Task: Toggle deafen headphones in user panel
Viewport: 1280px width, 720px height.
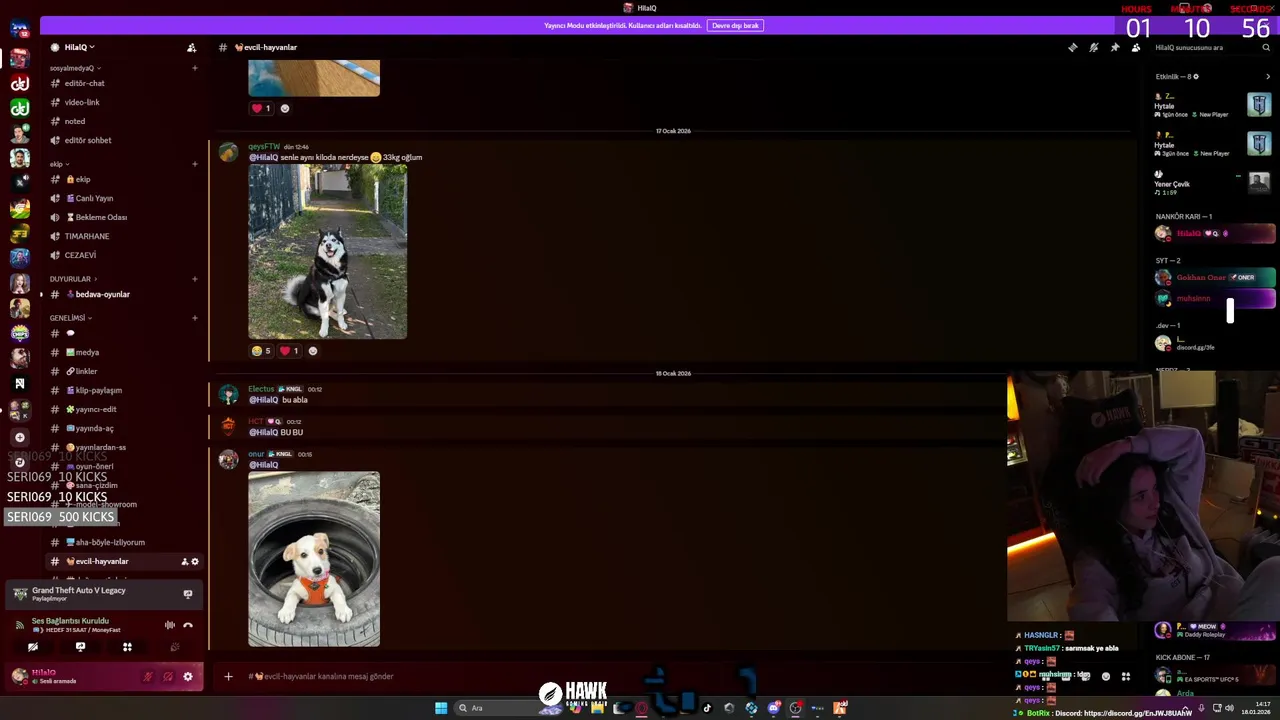Action: pyautogui.click(x=168, y=677)
